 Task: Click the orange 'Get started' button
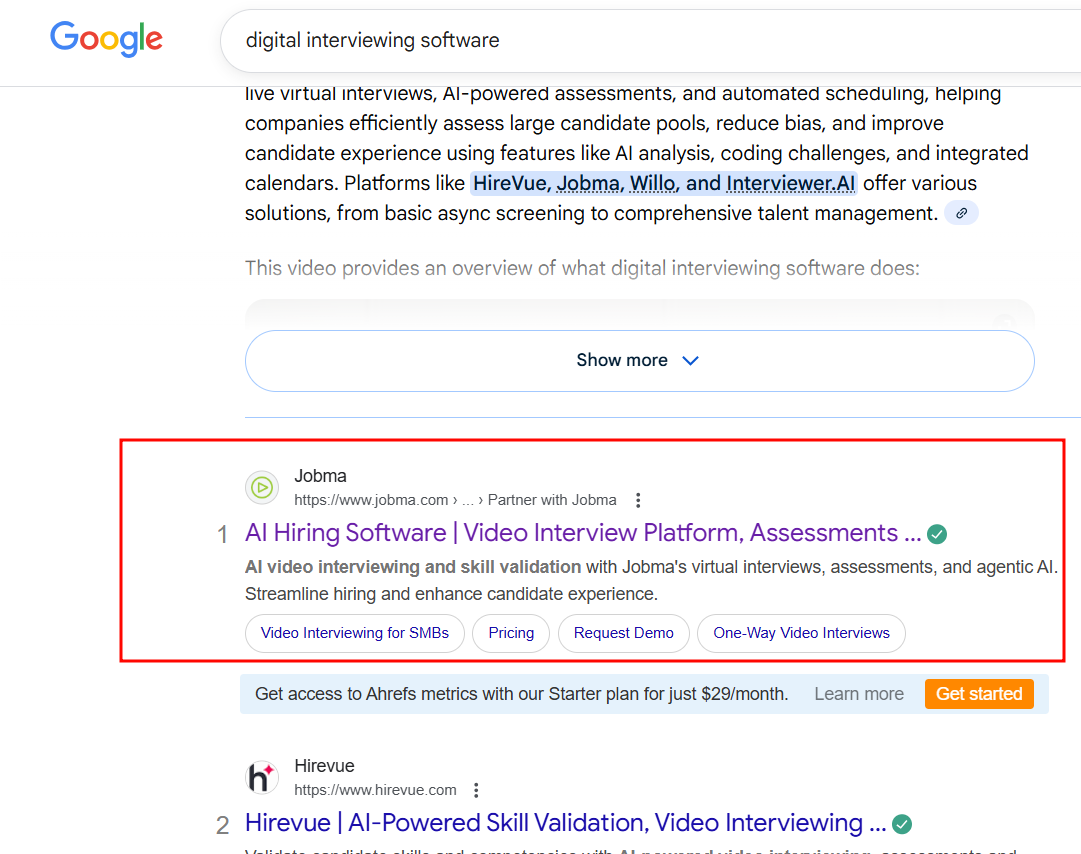pos(979,693)
